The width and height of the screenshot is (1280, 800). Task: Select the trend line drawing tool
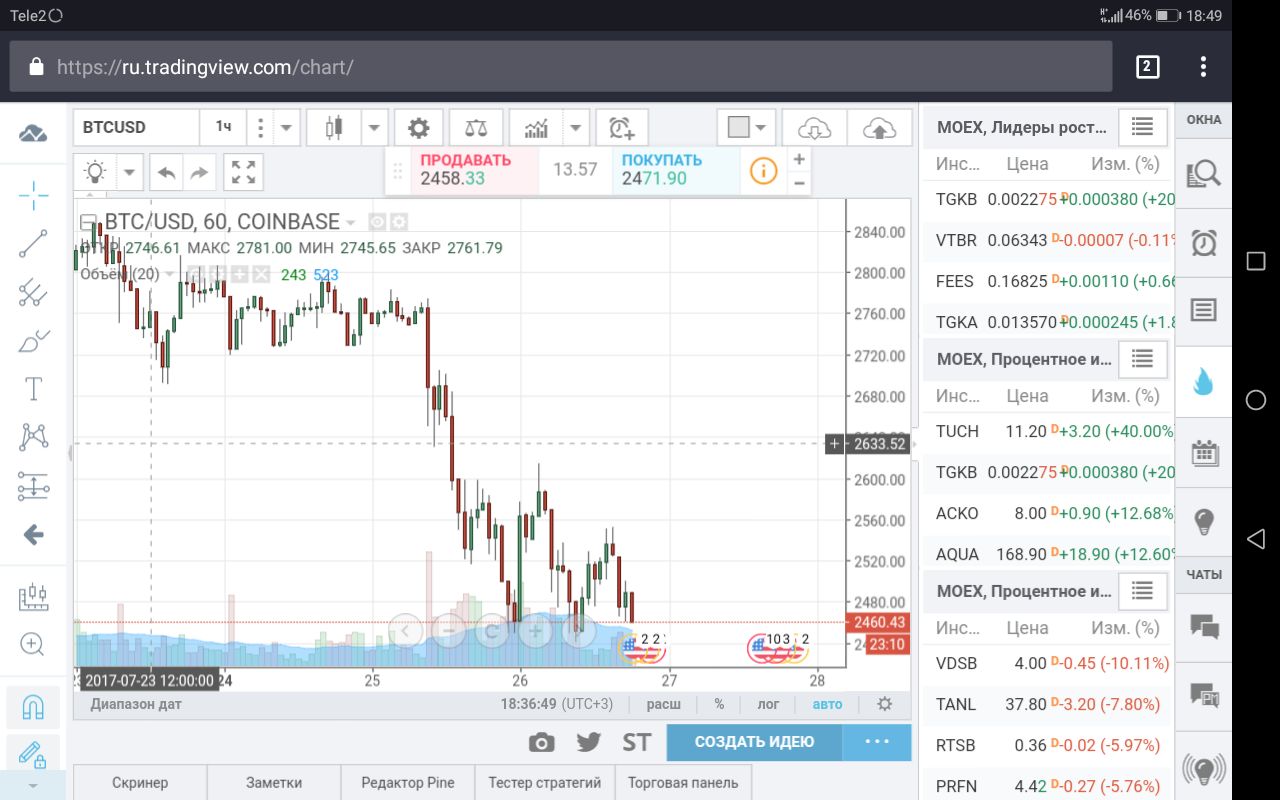[x=33, y=244]
